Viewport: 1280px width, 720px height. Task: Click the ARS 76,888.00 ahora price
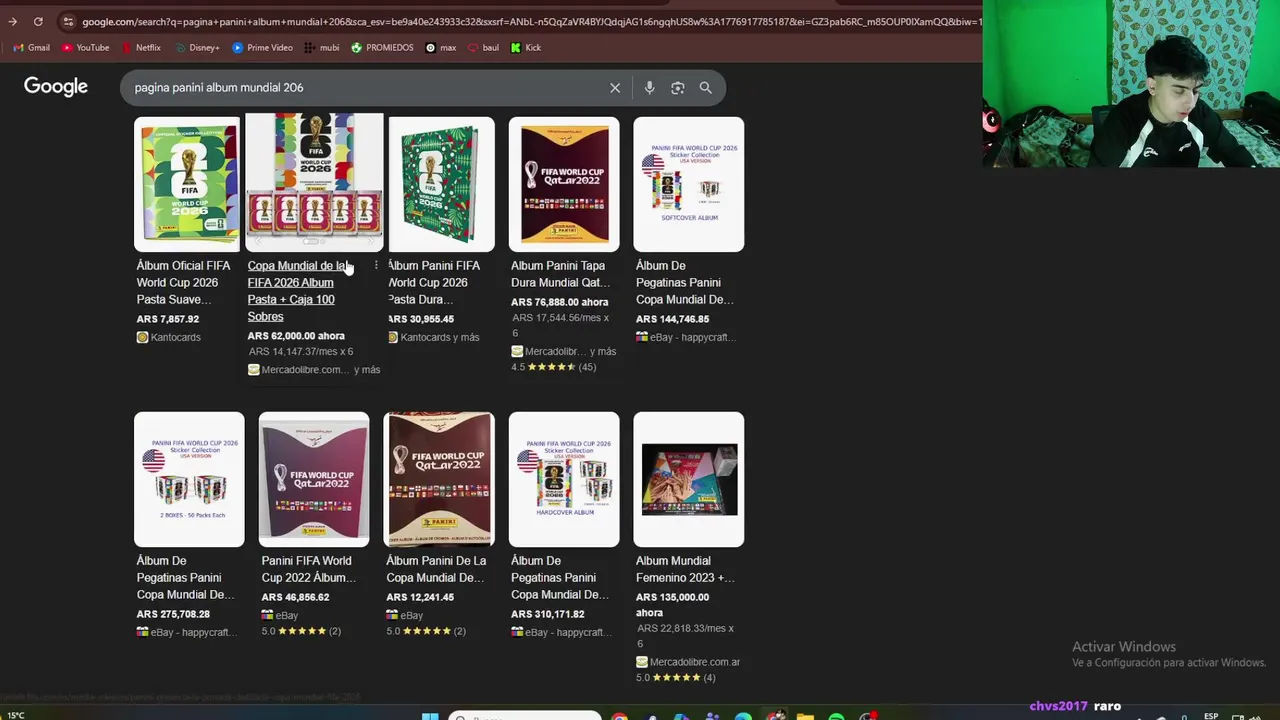pyautogui.click(x=560, y=302)
